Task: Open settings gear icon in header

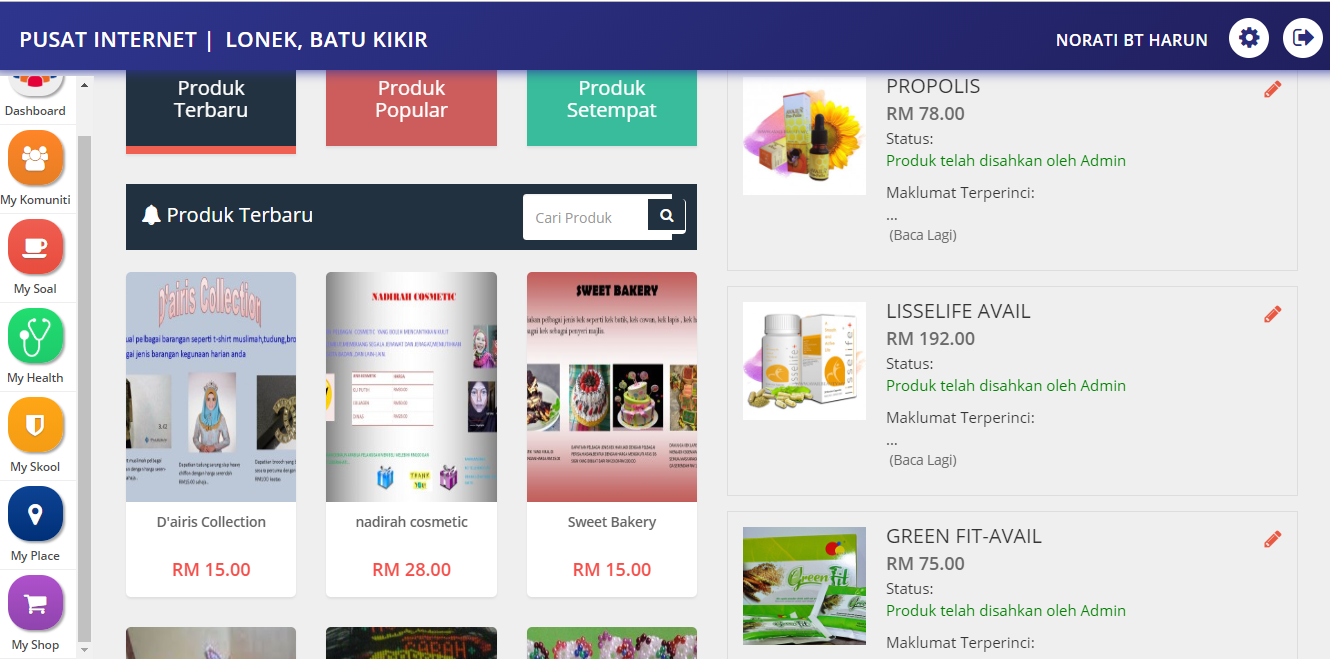Action: 1249,38
